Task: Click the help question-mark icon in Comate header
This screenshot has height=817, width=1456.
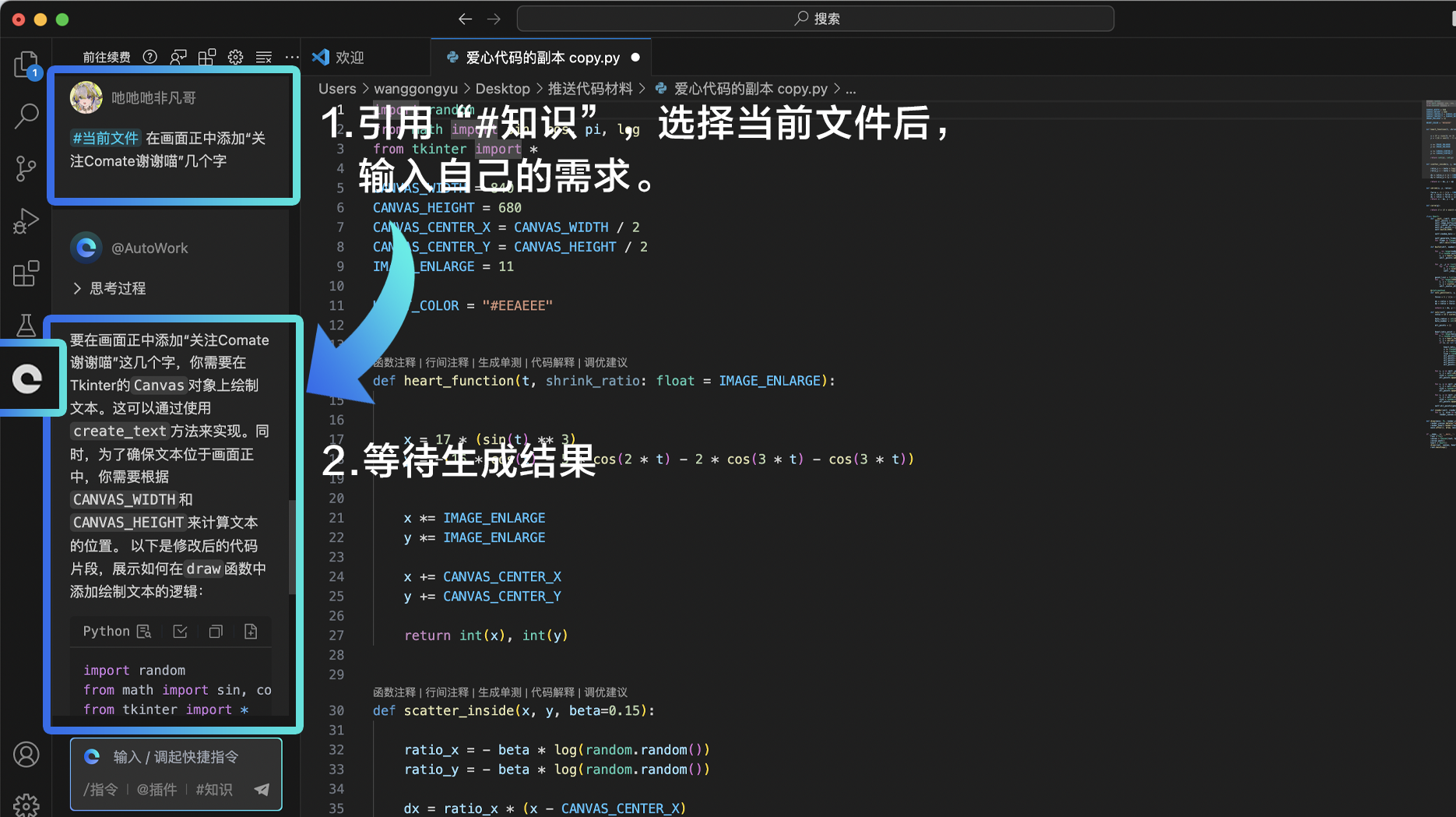Action: click(x=150, y=57)
